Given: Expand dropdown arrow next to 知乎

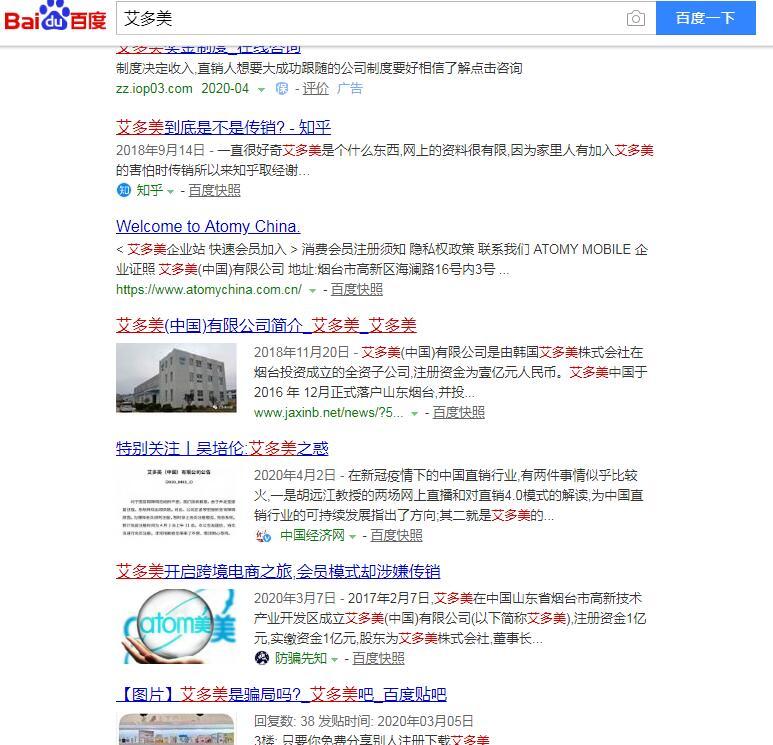Looking at the screenshot, I should (x=171, y=191).
